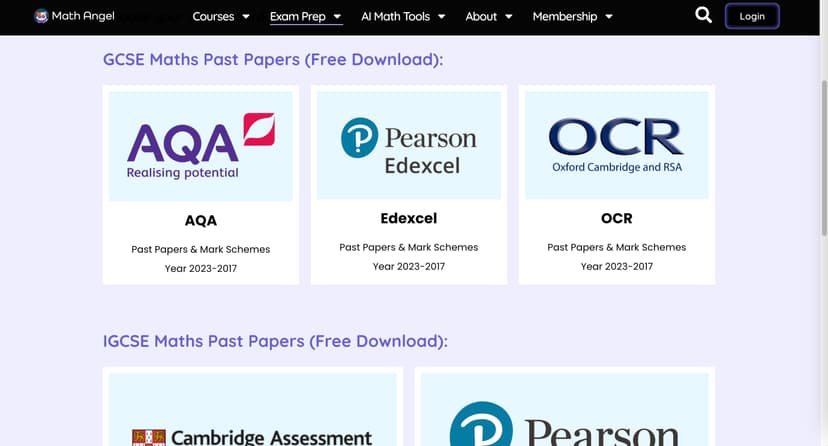Expand the Courses dropdown menu
This screenshot has width=828, height=446.
tap(220, 17)
